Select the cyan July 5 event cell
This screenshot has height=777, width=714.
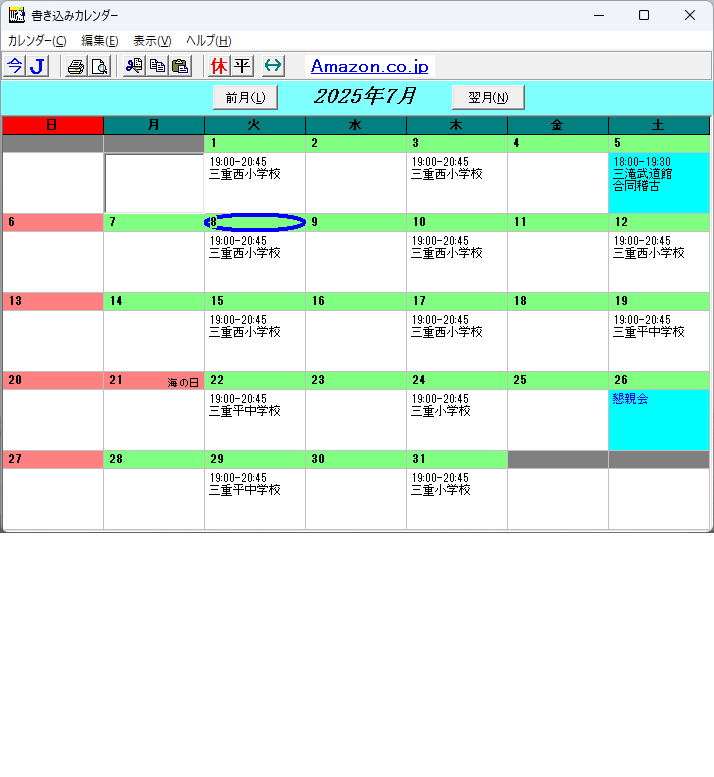[x=658, y=182]
